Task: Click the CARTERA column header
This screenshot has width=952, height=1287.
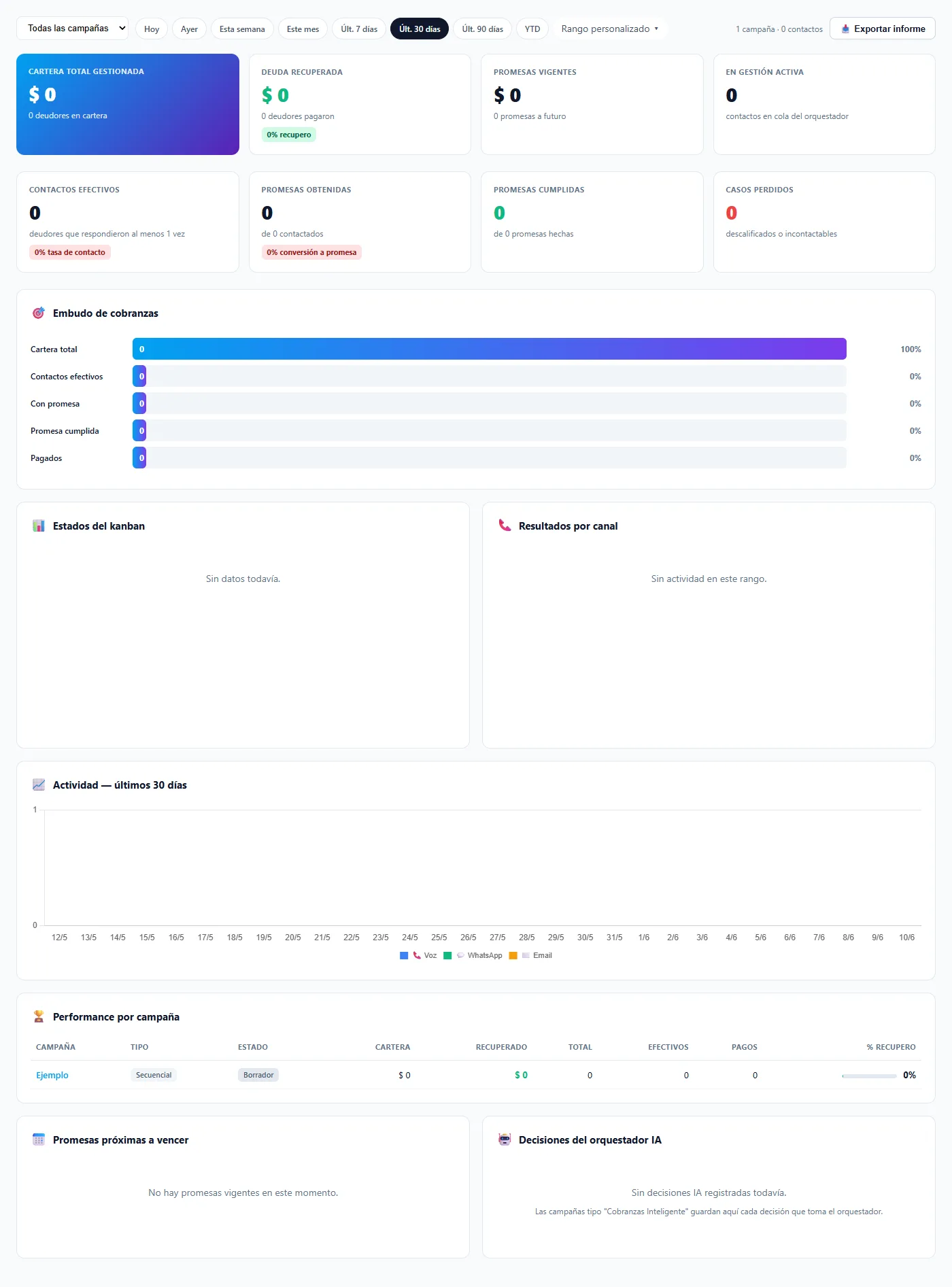Action: coord(392,1047)
